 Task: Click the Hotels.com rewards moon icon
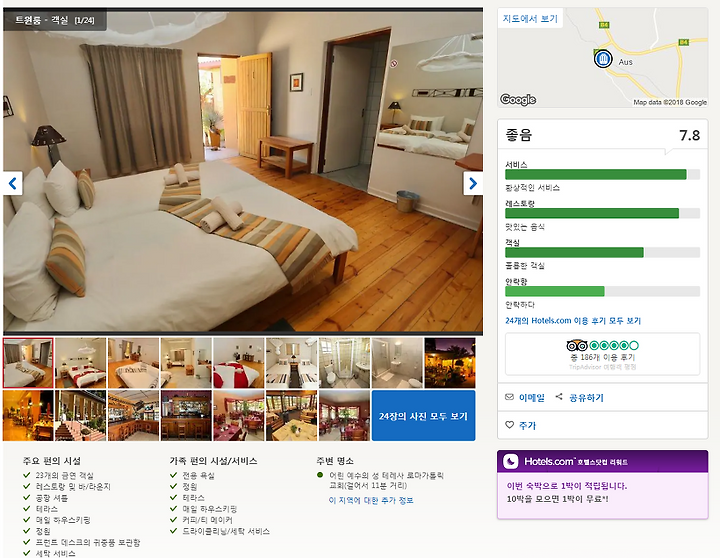click(511, 461)
